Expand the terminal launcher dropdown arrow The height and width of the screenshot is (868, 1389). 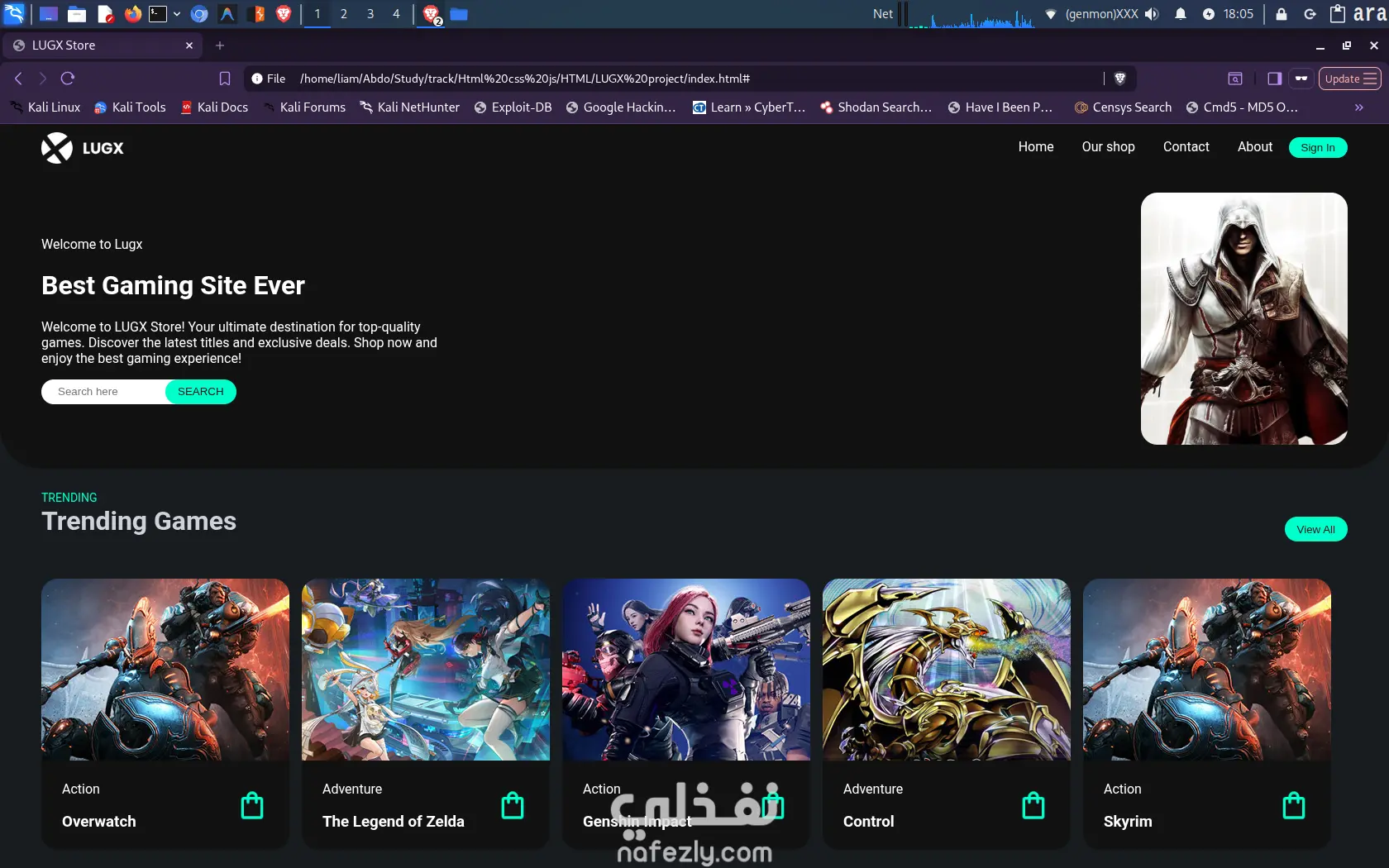[177, 14]
